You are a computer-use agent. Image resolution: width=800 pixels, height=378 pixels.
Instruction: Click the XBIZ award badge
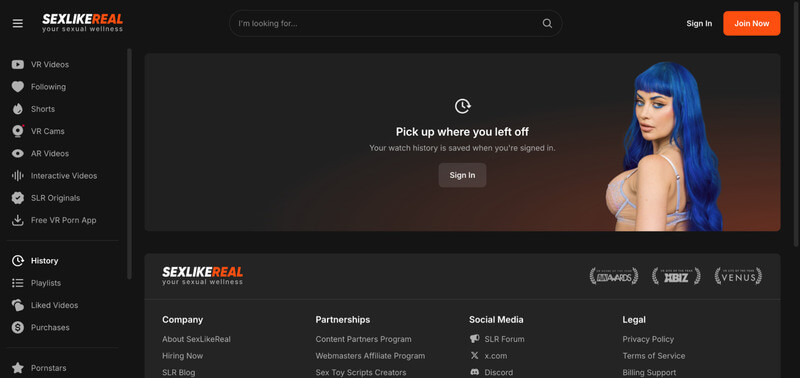[676, 276]
